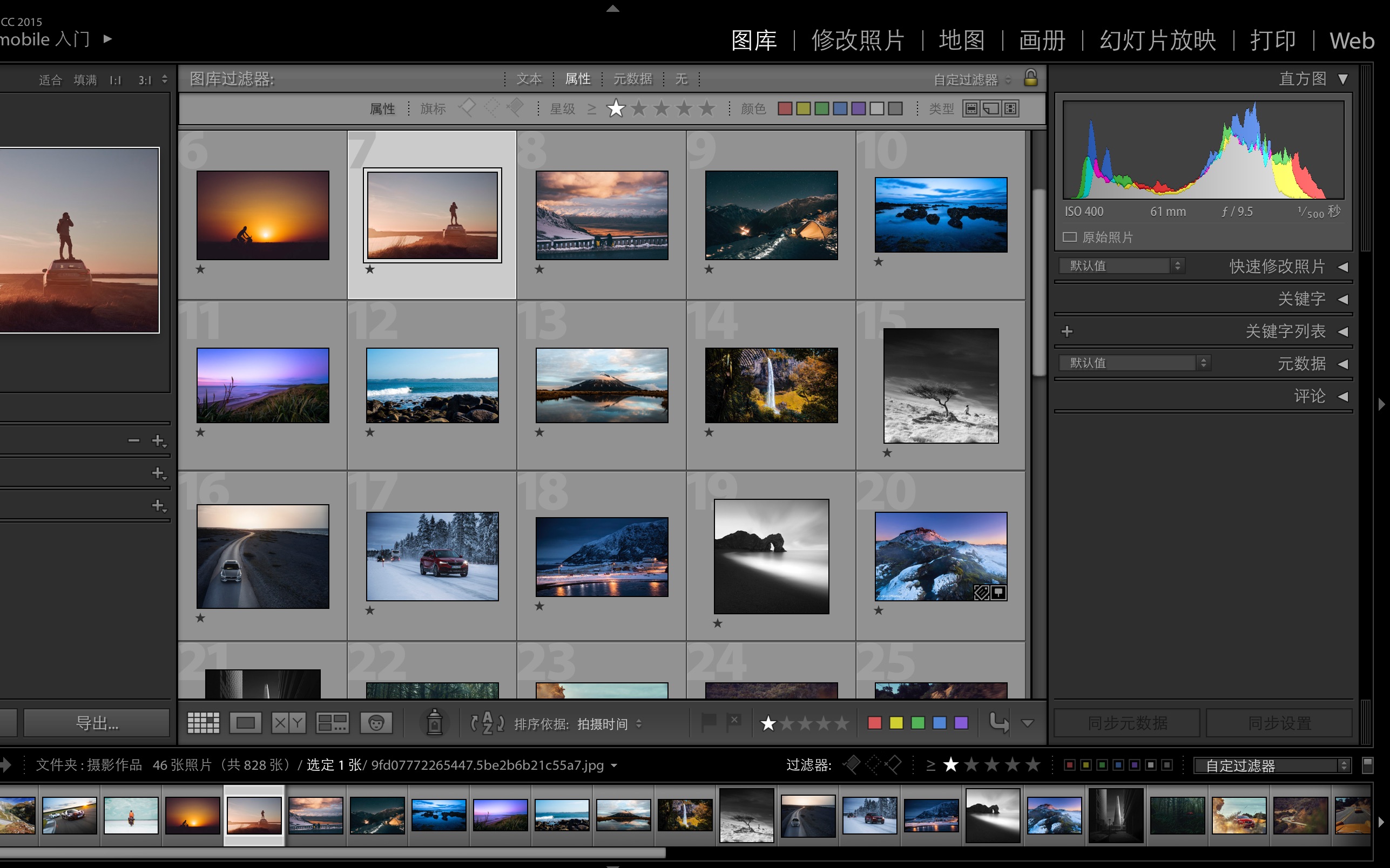The height and width of the screenshot is (868, 1390).
Task: Enable 原始照片 checkbox under histogram
Action: tap(1070, 237)
